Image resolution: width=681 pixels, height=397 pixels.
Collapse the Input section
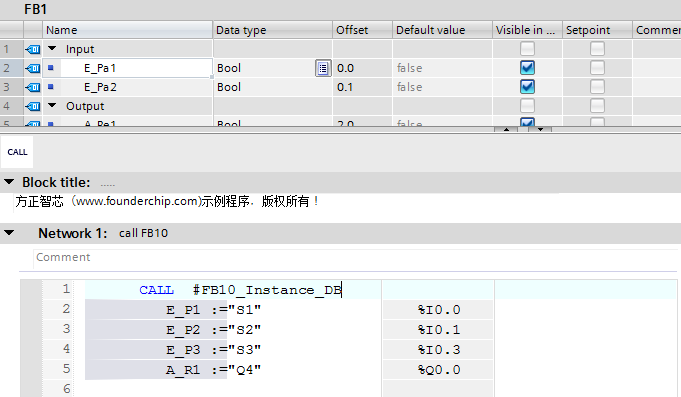(x=52, y=48)
